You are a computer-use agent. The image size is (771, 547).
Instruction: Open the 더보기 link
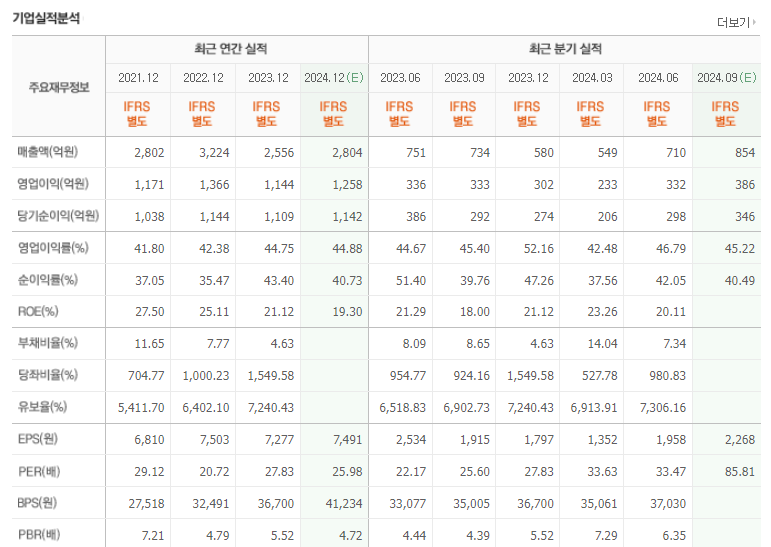click(x=736, y=22)
